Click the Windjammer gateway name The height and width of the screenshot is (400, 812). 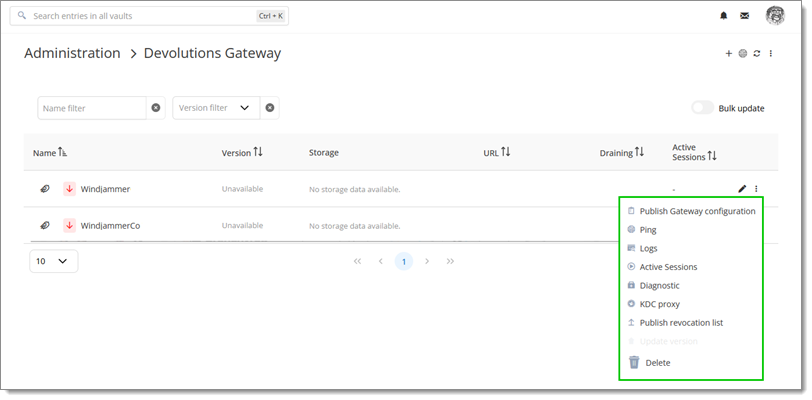coord(105,189)
